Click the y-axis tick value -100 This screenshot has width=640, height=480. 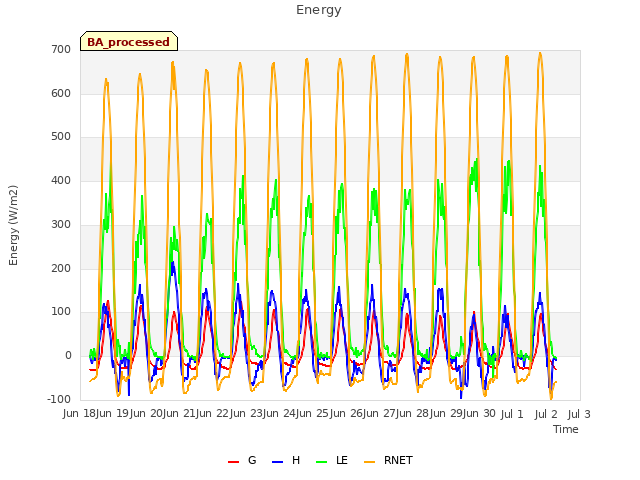pyautogui.click(x=59, y=399)
